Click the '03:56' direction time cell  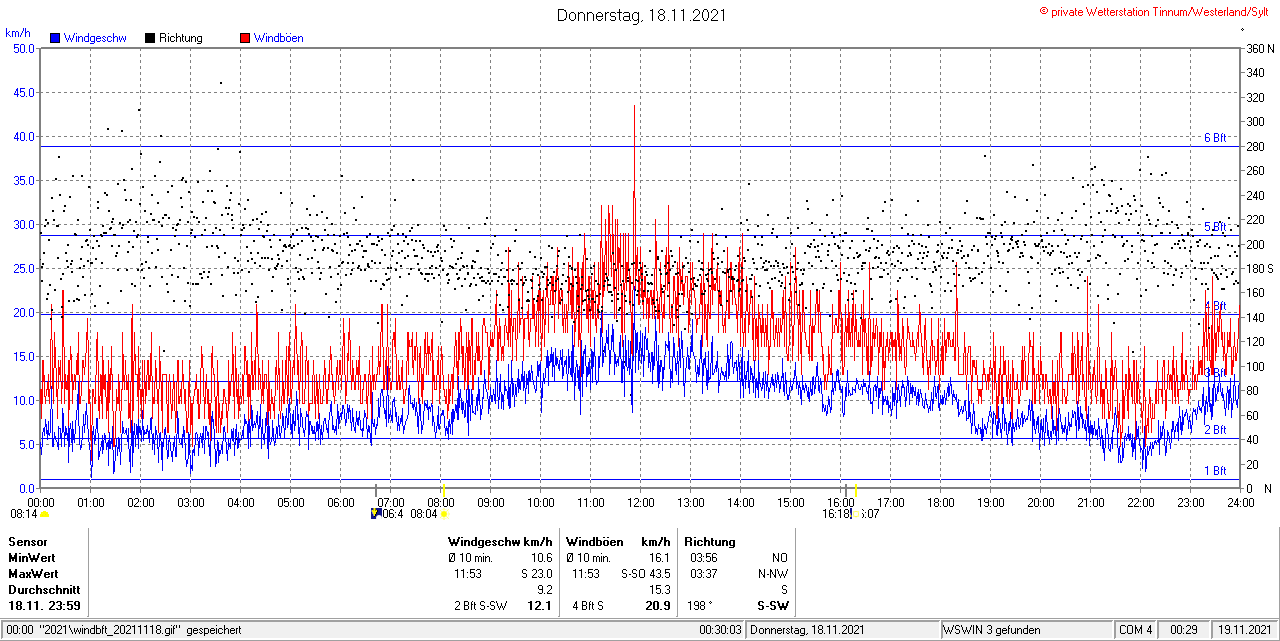click(x=704, y=558)
